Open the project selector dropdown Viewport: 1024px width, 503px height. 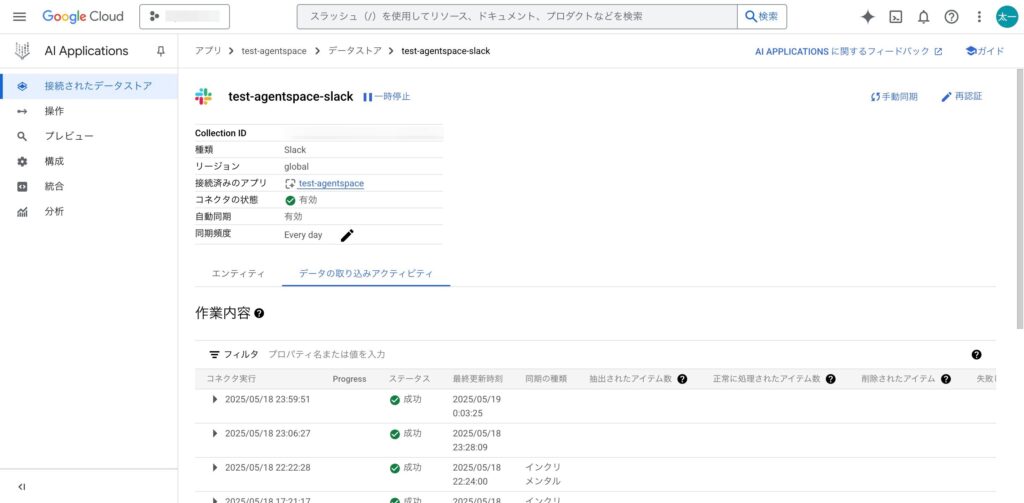pyautogui.click(x=184, y=17)
